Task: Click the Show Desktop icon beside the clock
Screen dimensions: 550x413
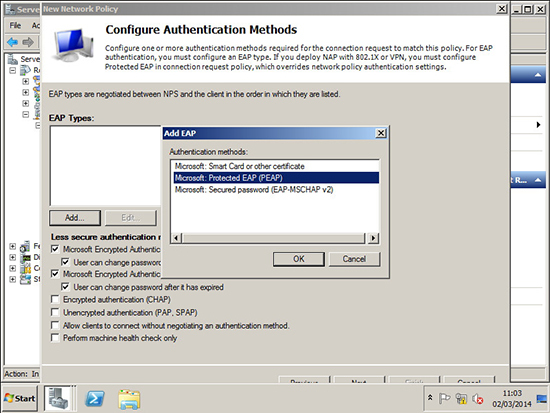Action: [x=542, y=399]
